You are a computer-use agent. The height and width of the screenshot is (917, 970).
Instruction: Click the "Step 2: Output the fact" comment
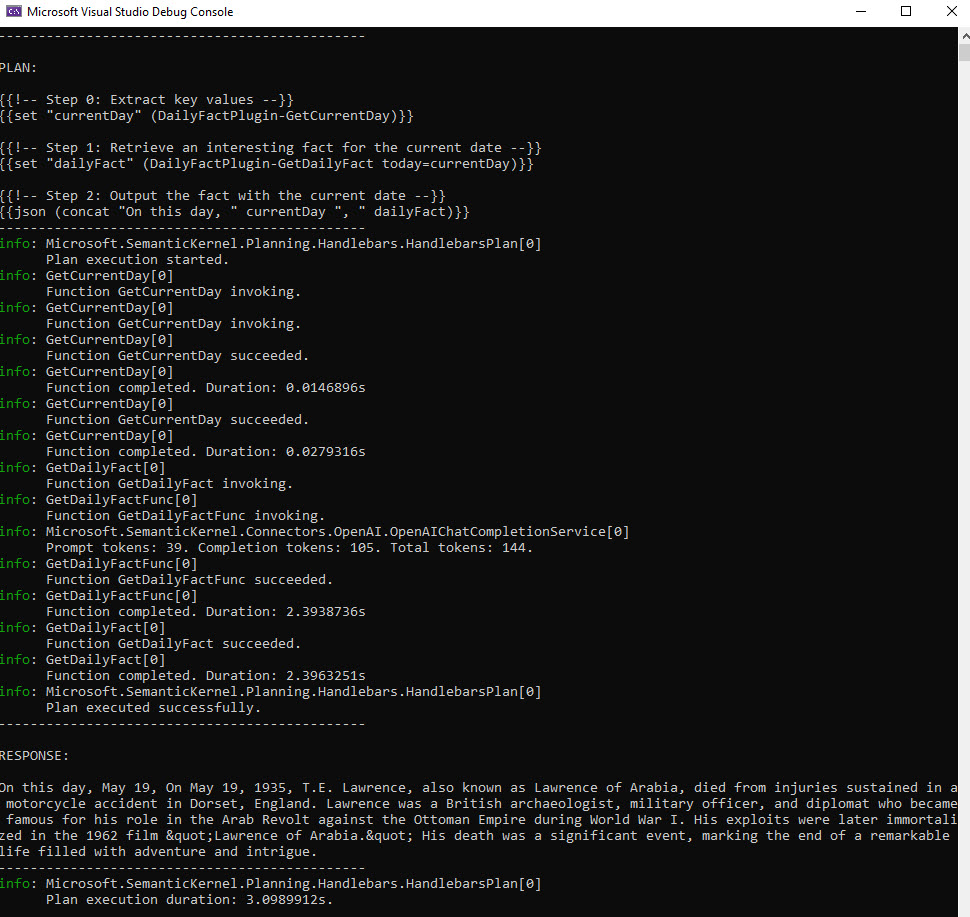(223, 196)
